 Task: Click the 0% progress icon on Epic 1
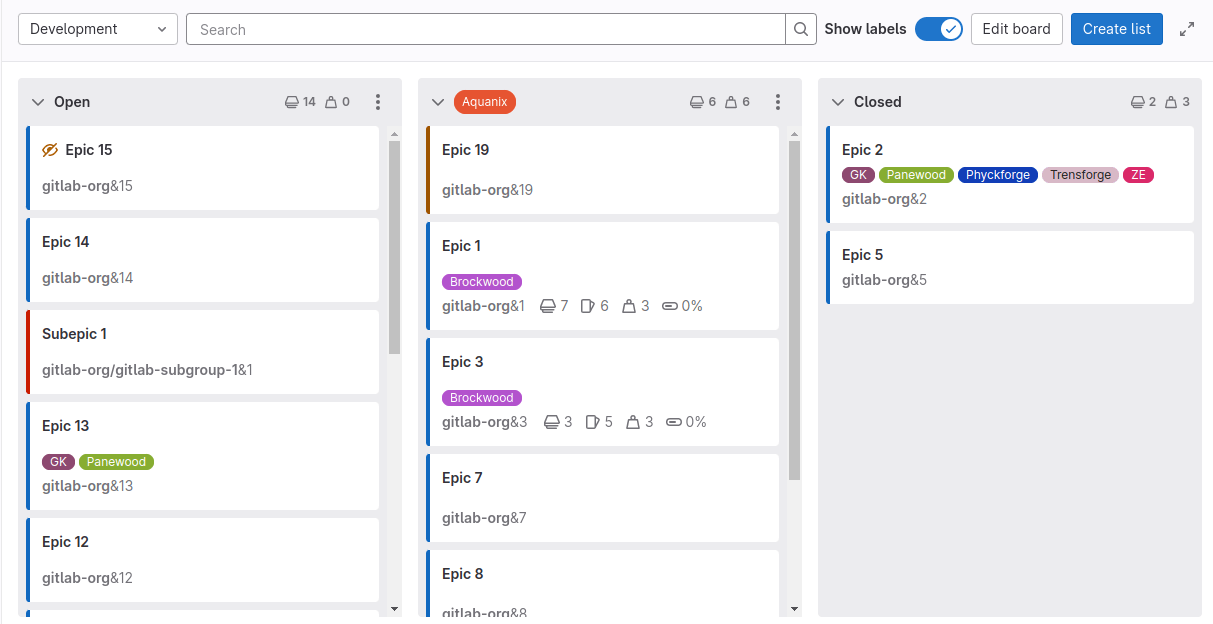point(669,306)
